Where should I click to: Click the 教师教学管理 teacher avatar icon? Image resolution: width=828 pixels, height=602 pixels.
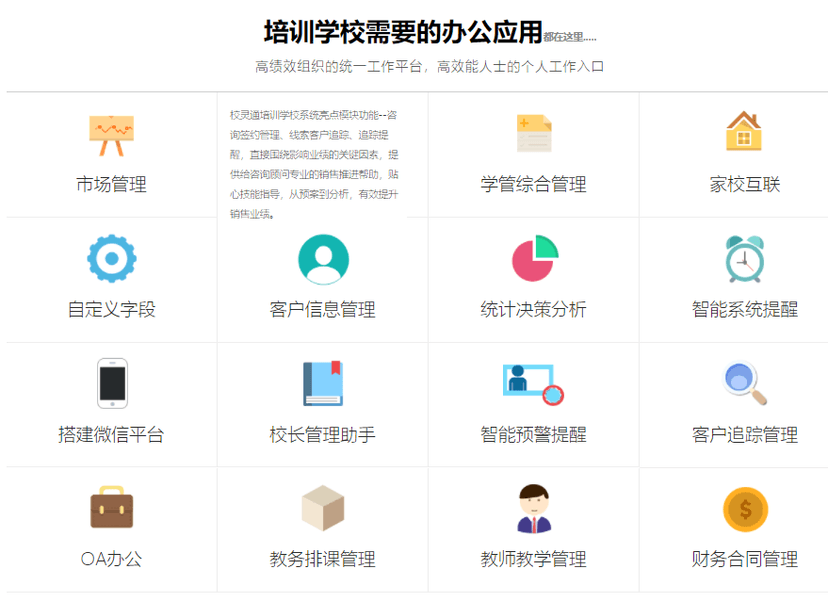click(534, 508)
